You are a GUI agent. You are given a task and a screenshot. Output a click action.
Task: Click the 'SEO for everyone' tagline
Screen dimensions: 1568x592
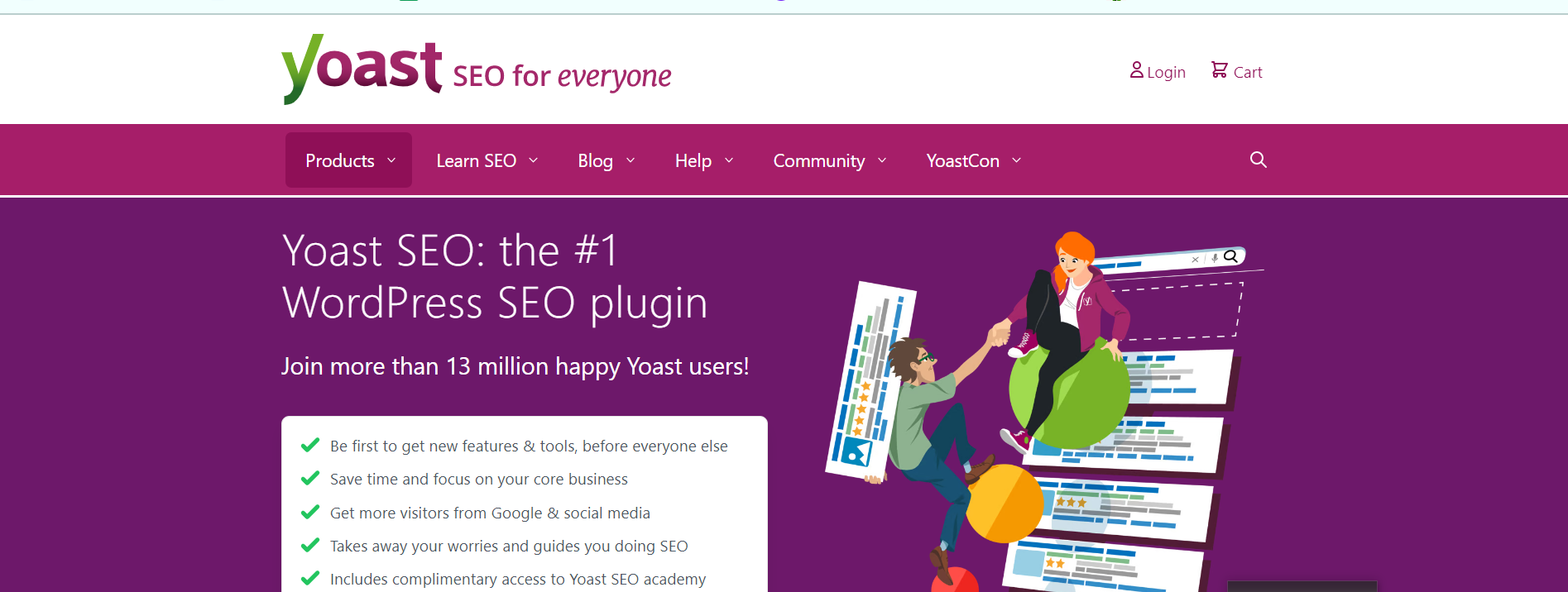(562, 76)
